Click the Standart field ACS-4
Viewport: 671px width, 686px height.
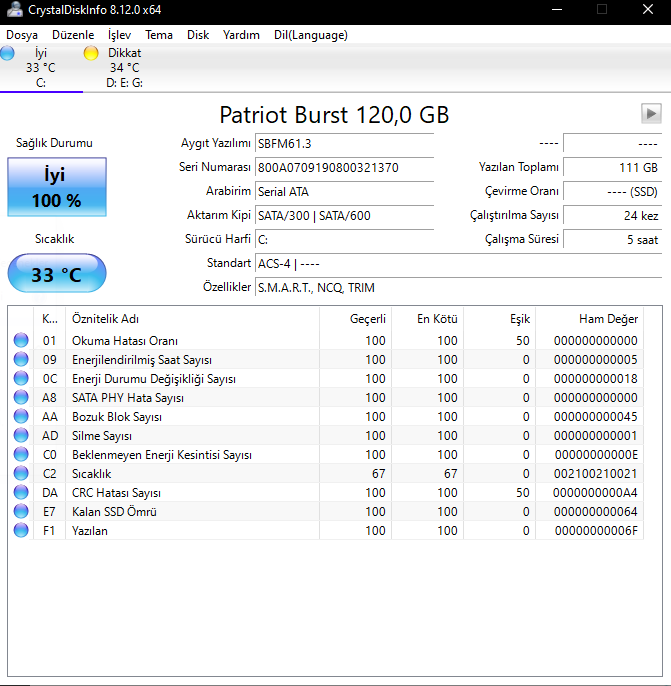click(458, 264)
